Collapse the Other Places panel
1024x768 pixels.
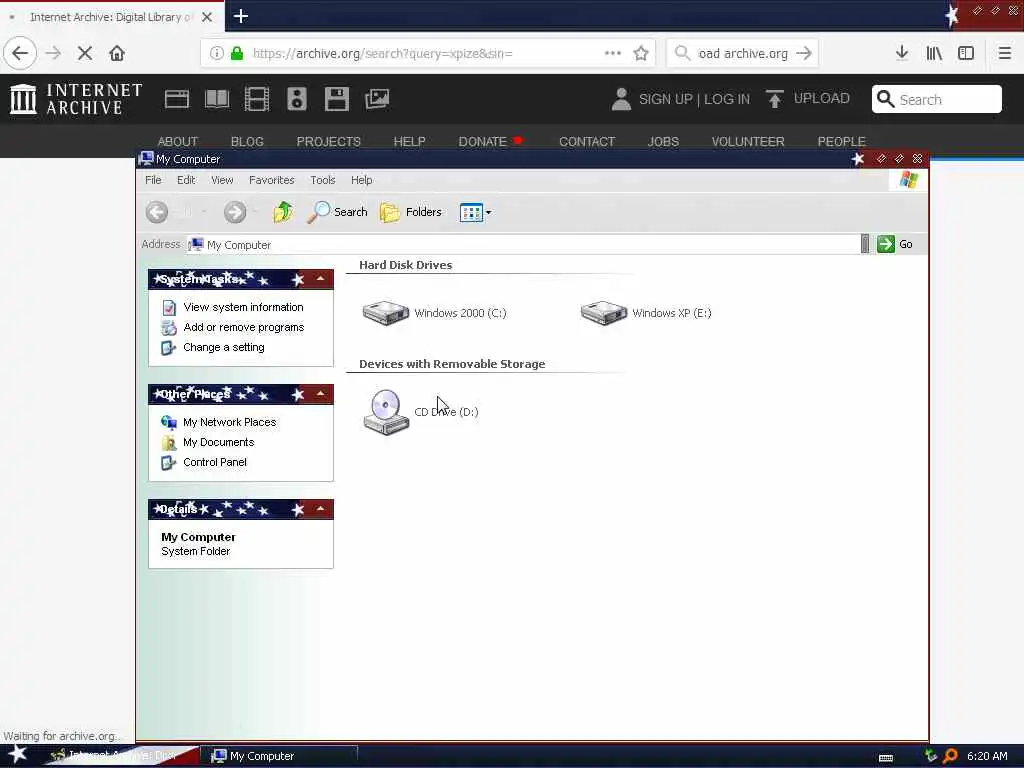(321, 394)
